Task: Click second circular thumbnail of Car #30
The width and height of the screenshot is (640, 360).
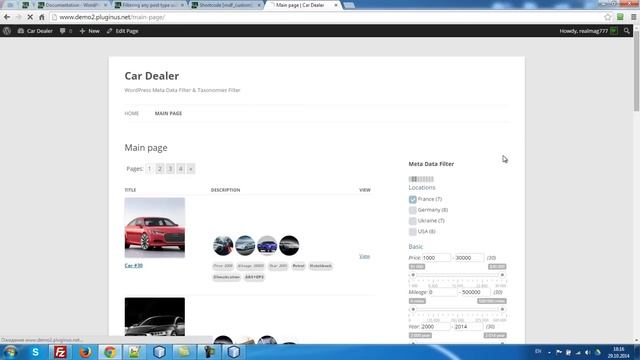Action: tap(245, 246)
